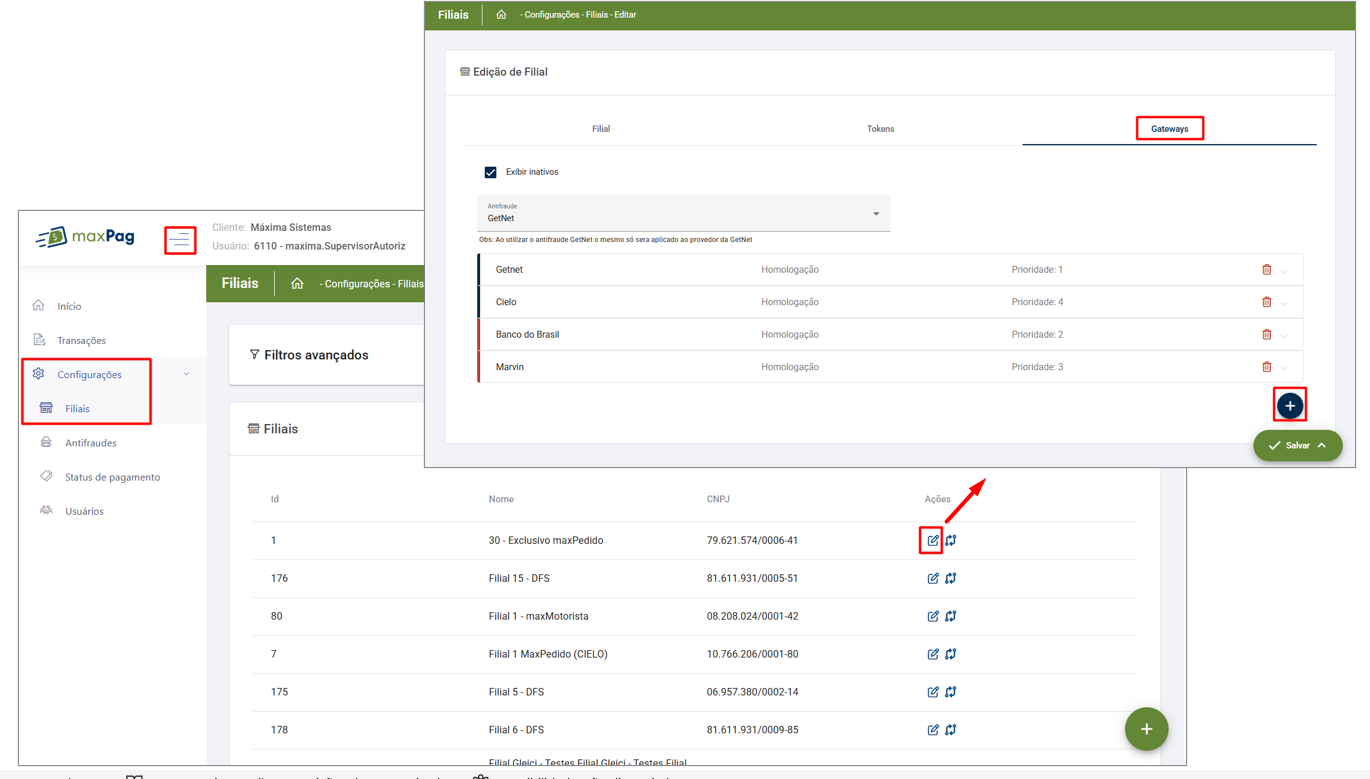
Task: Uncheck the Exibir inativos checkbox
Action: [x=491, y=172]
